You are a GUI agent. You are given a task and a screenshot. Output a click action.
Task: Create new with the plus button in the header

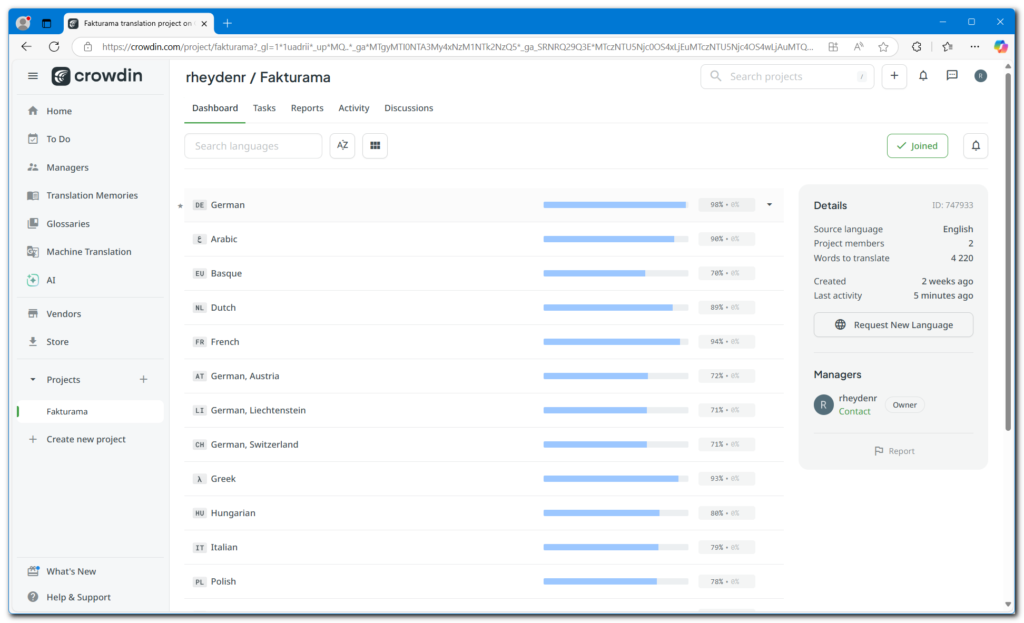pos(894,76)
